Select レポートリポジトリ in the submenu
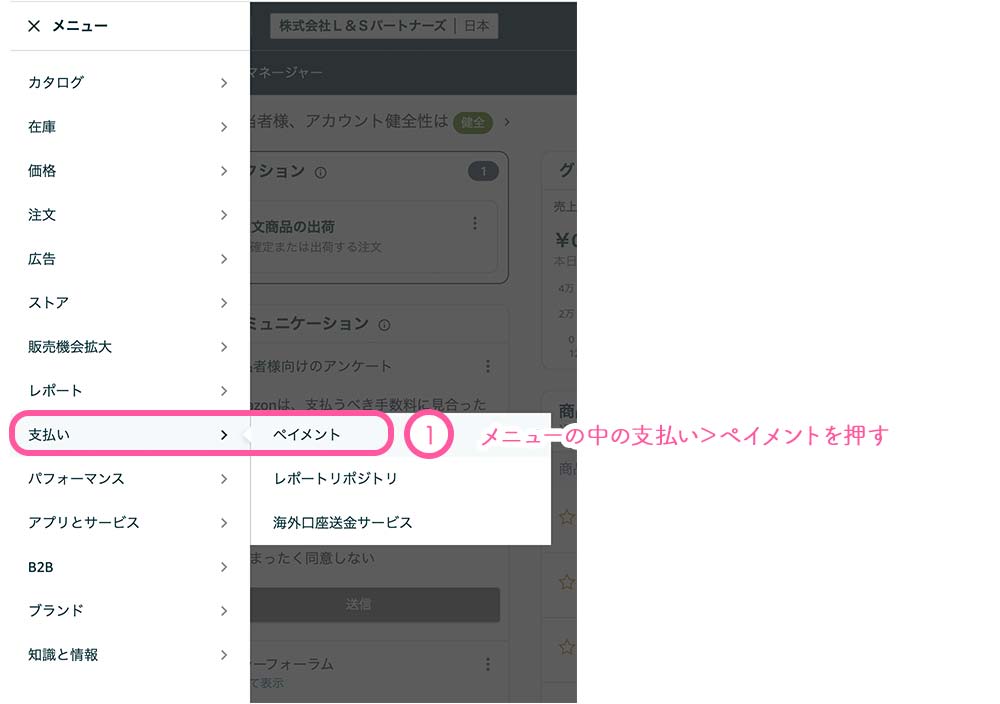Image resolution: width=1000 pixels, height=704 pixels. (x=335, y=479)
